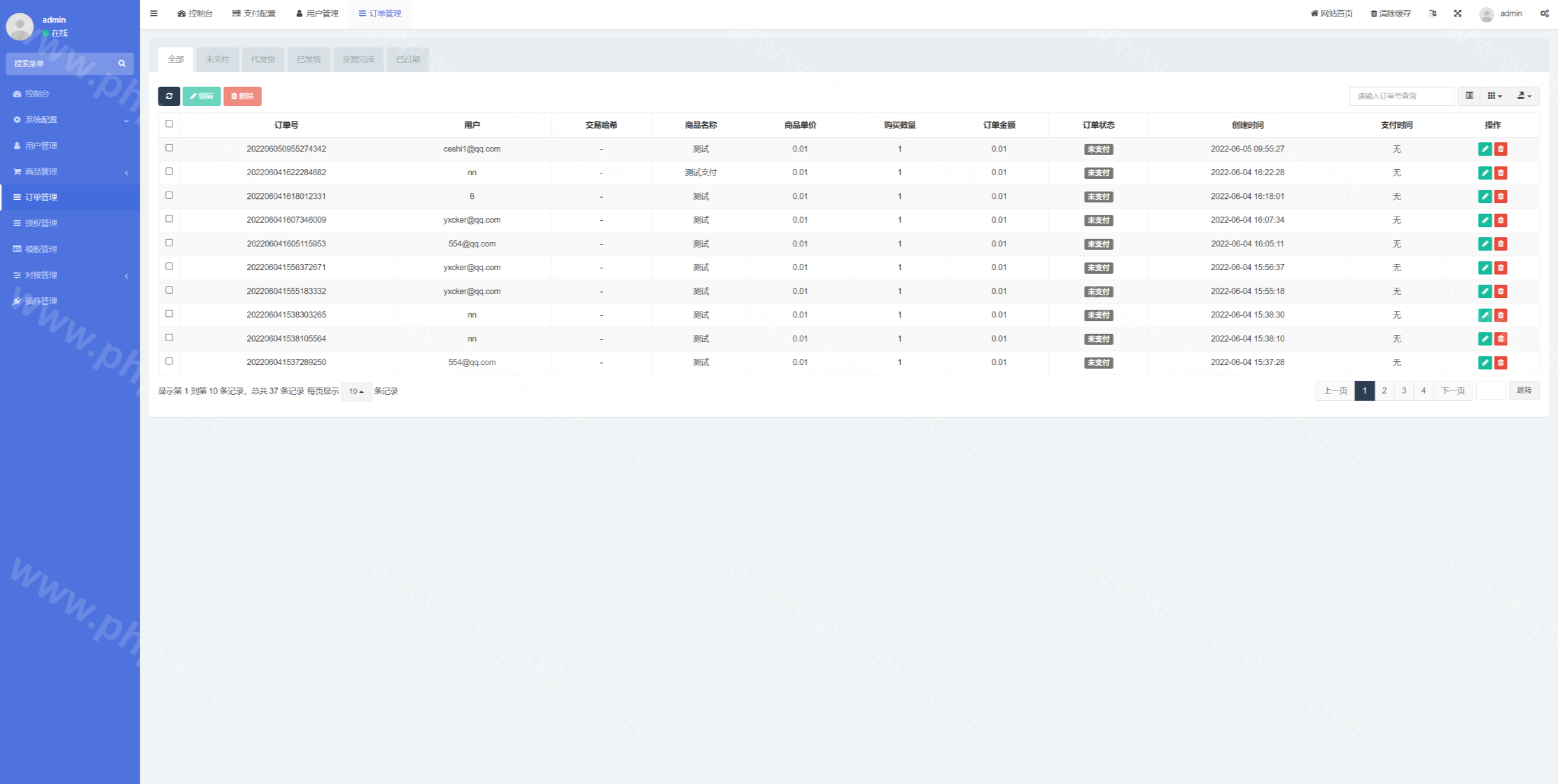Select the checkbox for order 202206041618012331
Viewport: 1558px width, 784px height.
coord(169,195)
